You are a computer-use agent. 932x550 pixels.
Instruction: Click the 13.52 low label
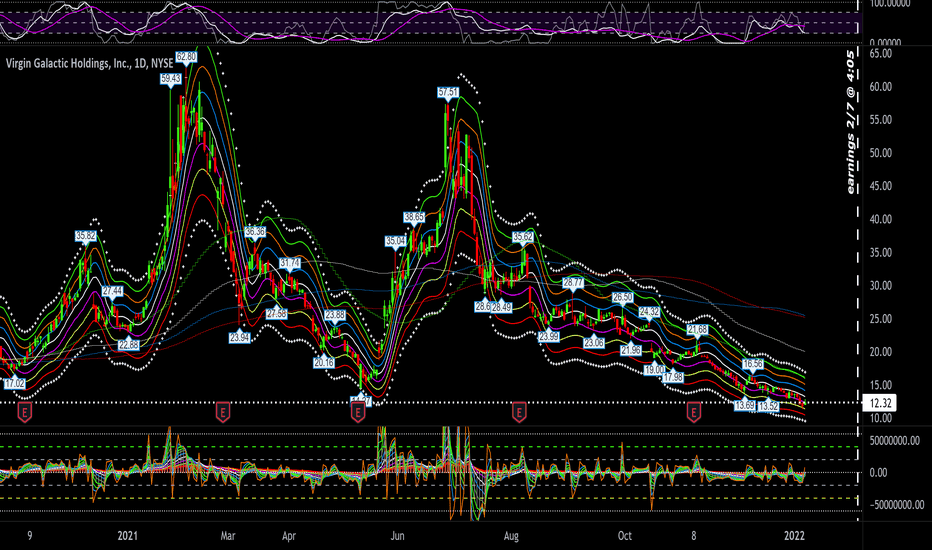pyautogui.click(x=768, y=407)
